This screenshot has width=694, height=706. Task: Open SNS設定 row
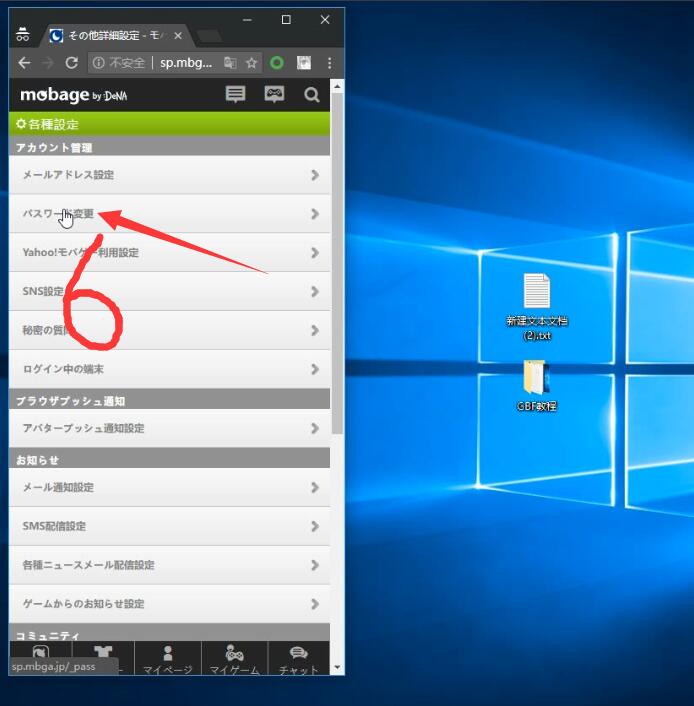[169, 291]
